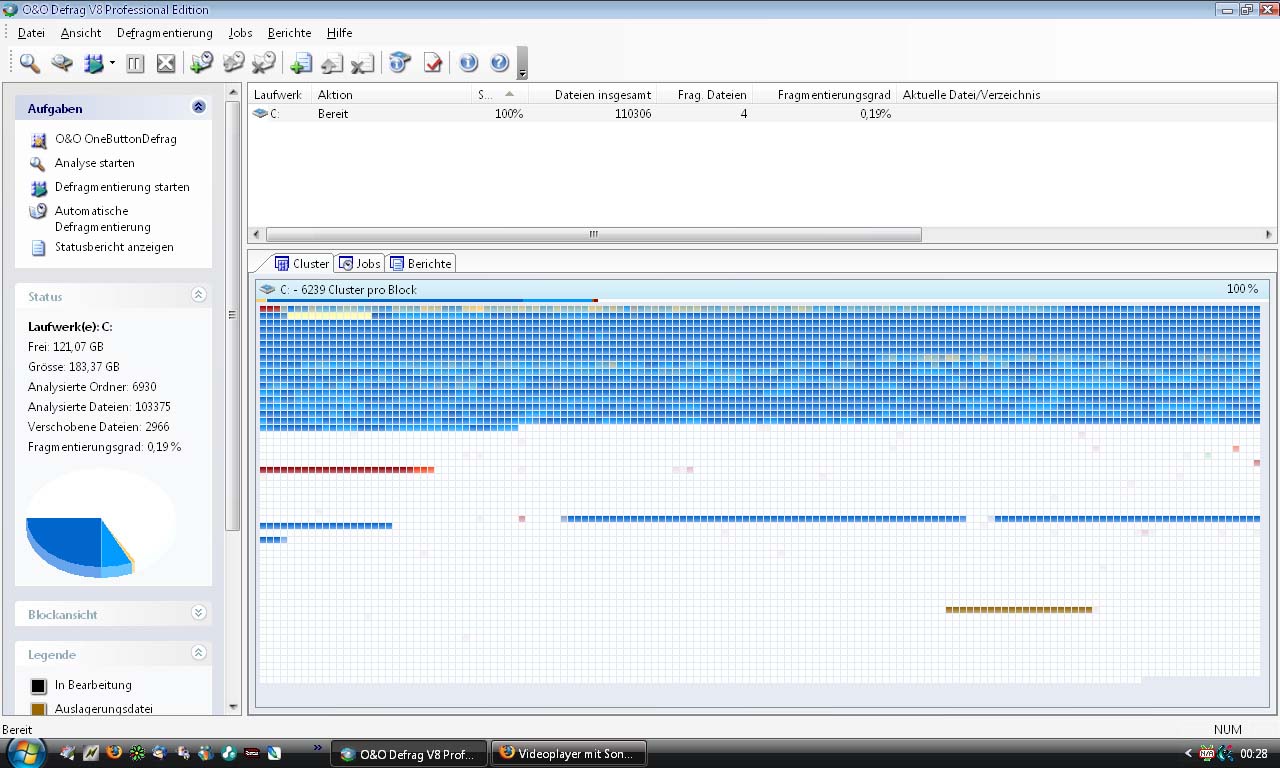The width and height of the screenshot is (1280, 768).
Task: Click "Frei: 121,07 GB" status text
Action: coord(66,347)
